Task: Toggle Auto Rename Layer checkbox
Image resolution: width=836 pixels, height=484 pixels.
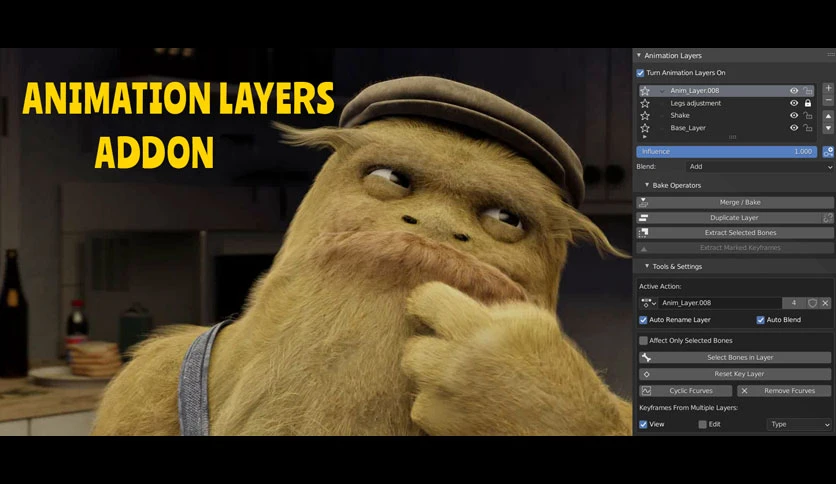Action: 643,320
